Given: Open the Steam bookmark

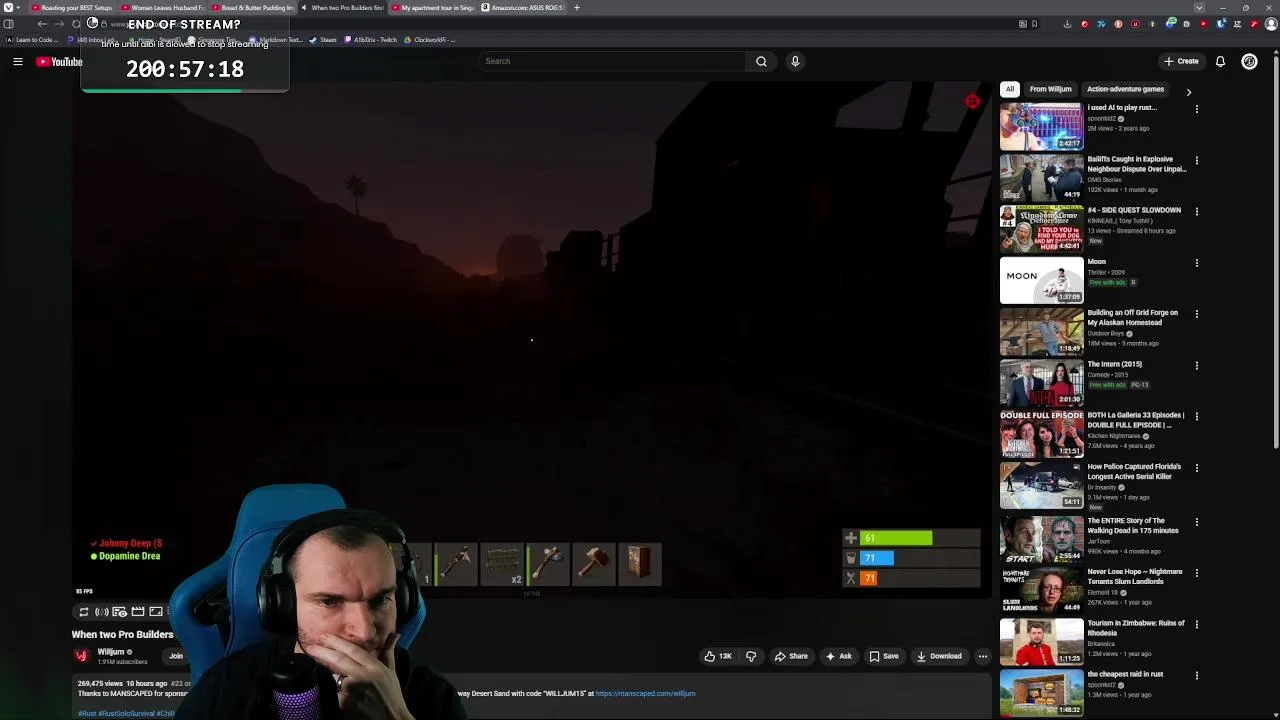Looking at the screenshot, I should click(x=323, y=40).
